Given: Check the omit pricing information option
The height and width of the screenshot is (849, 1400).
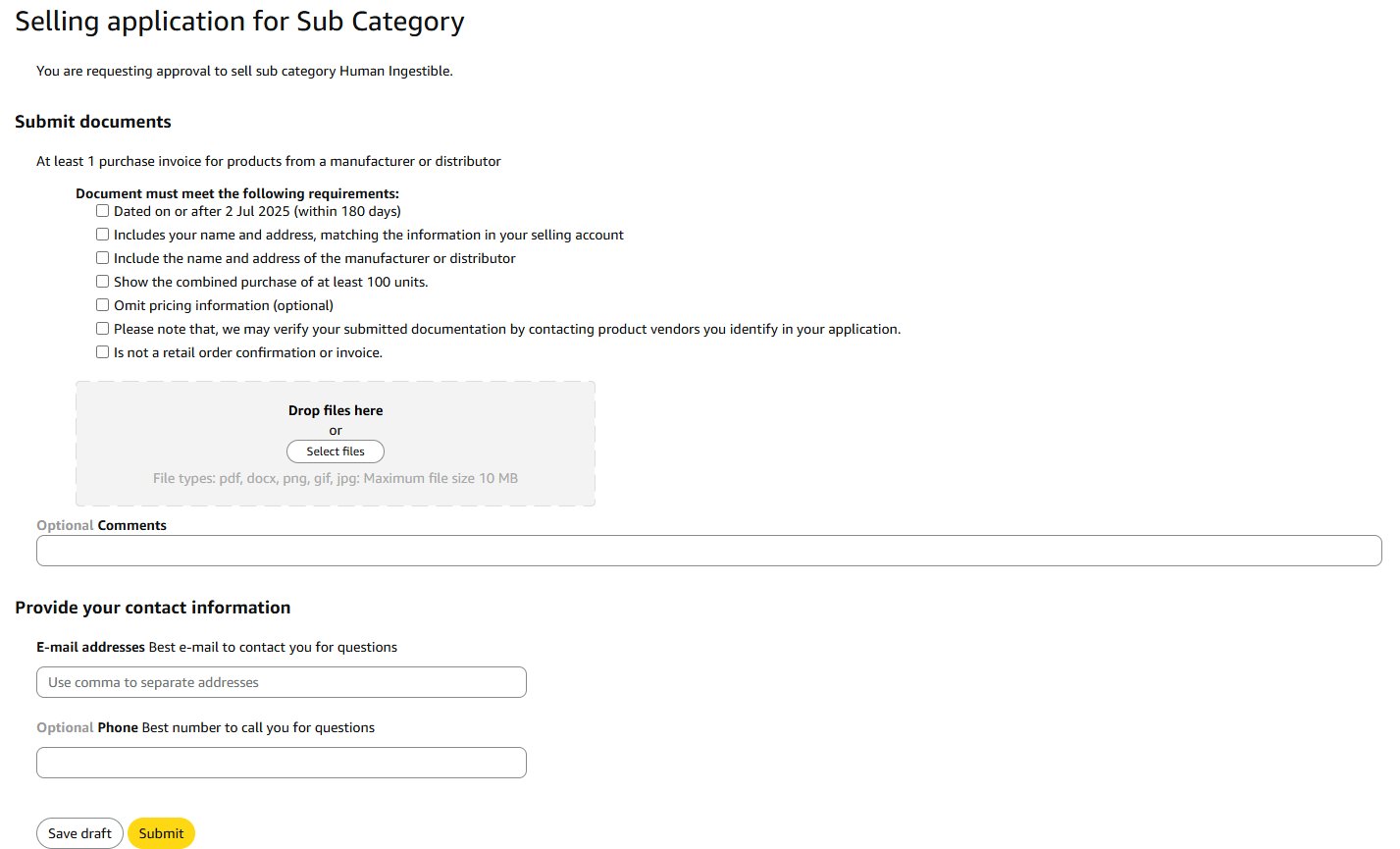Looking at the screenshot, I should click(102, 304).
